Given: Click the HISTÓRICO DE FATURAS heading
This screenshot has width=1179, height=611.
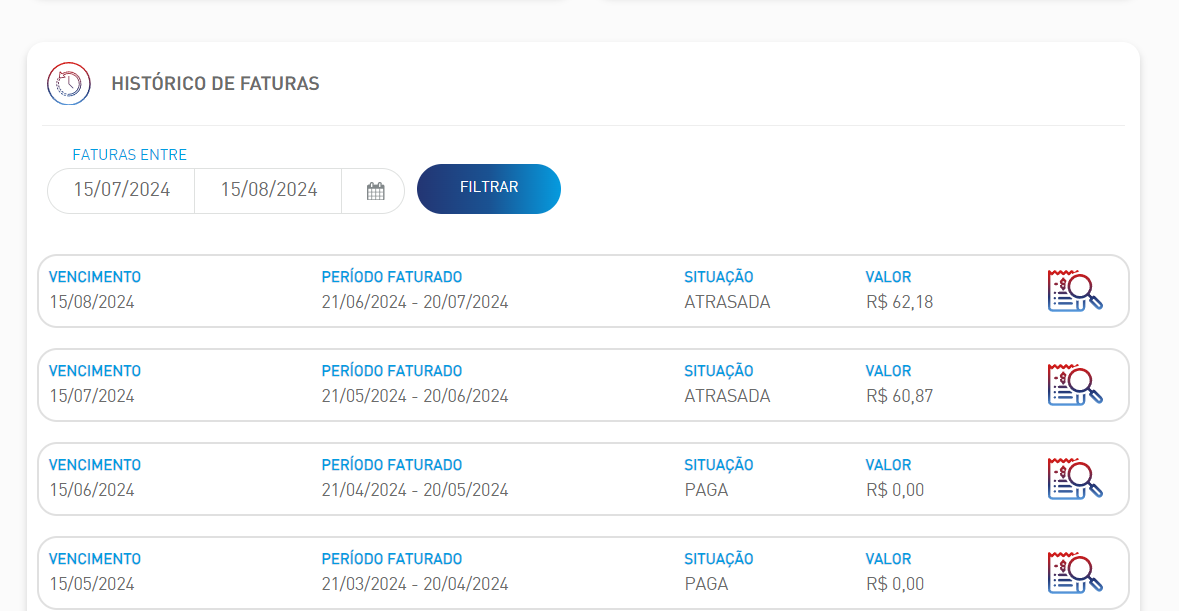Looking at the screenshot, I should tap(215, 83).
